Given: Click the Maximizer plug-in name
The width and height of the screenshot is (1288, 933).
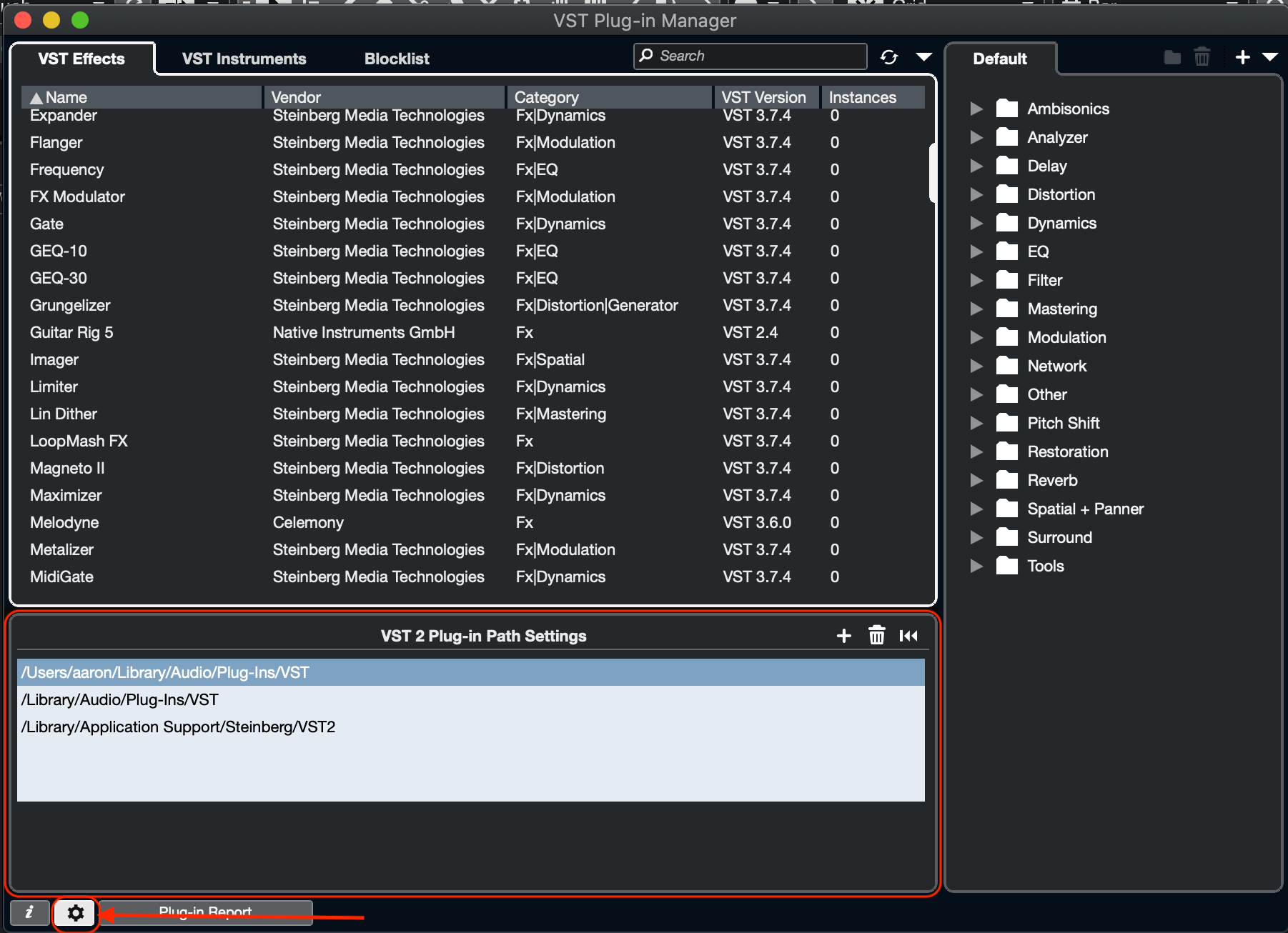Looking at the screenshot, I should 66,495.
